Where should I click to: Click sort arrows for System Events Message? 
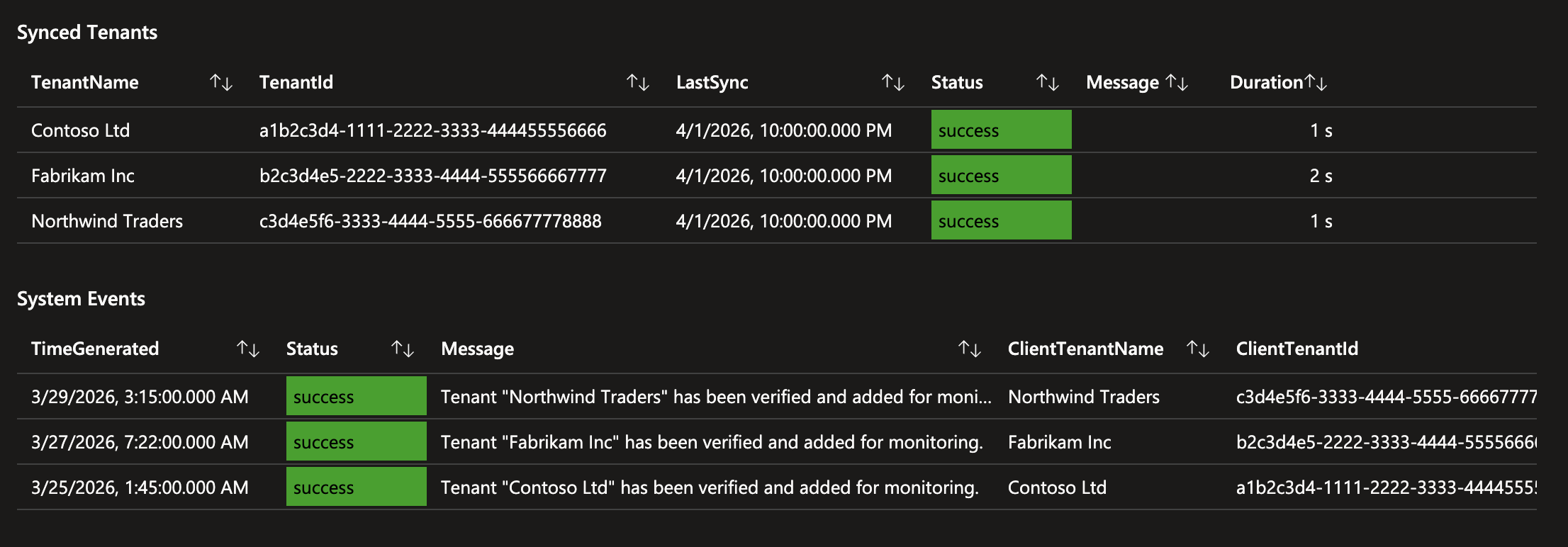970,349
